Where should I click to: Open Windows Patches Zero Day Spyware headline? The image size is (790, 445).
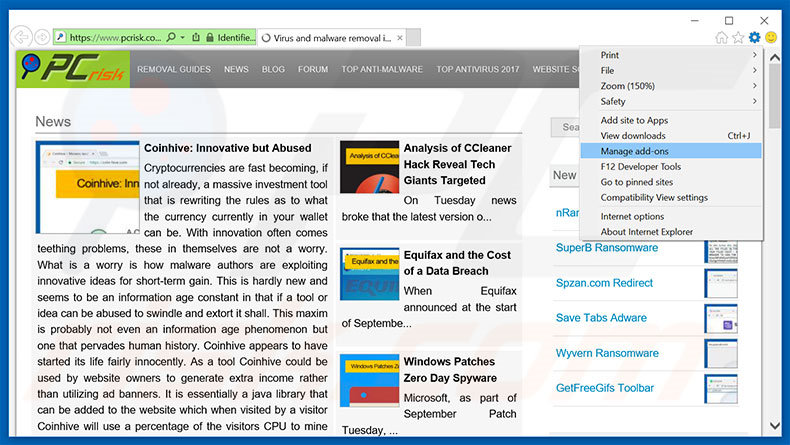point(450,370)
